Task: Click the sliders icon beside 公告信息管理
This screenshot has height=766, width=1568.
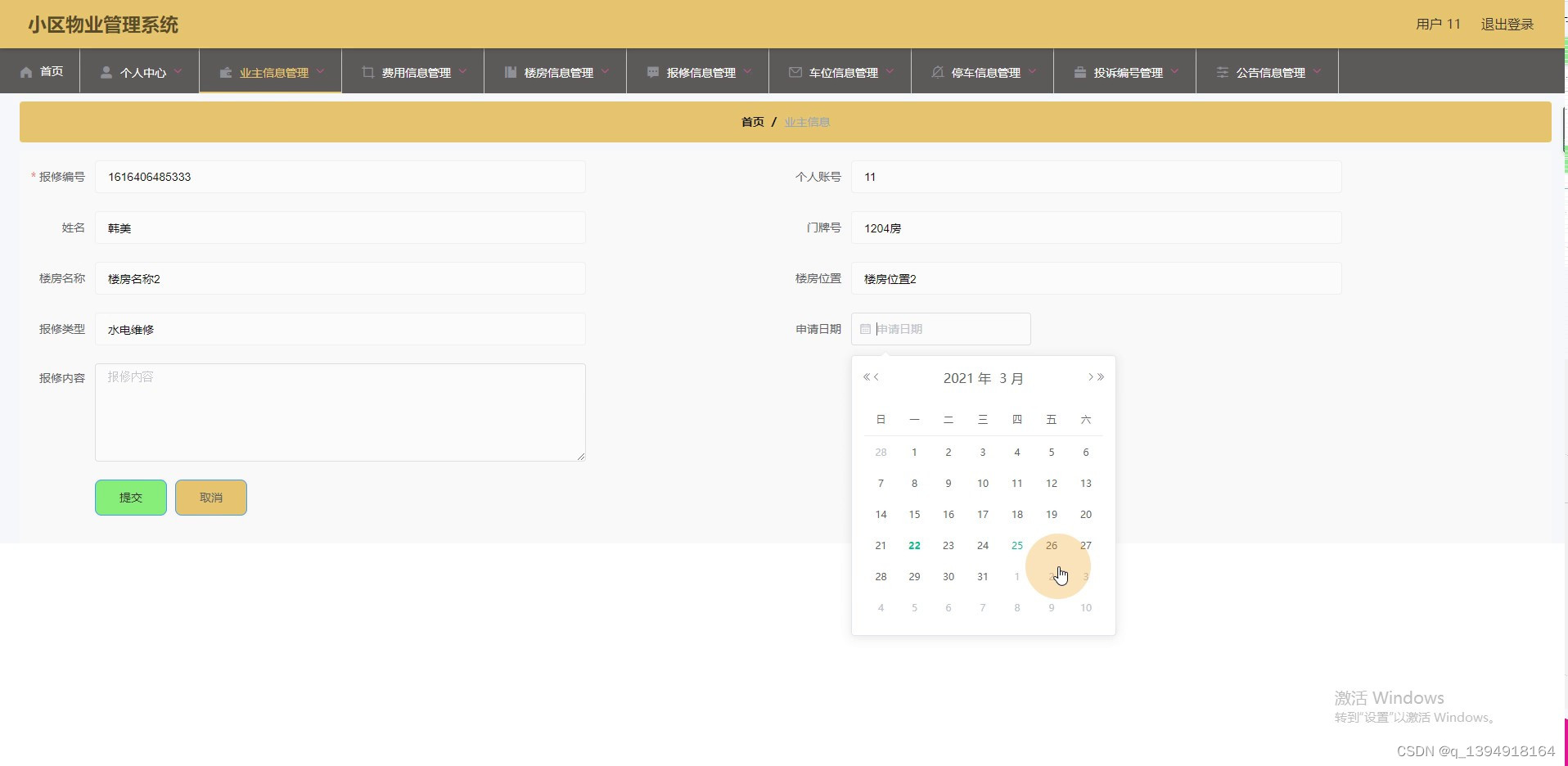Action: pyautogui.click(x=1223, y=72)
